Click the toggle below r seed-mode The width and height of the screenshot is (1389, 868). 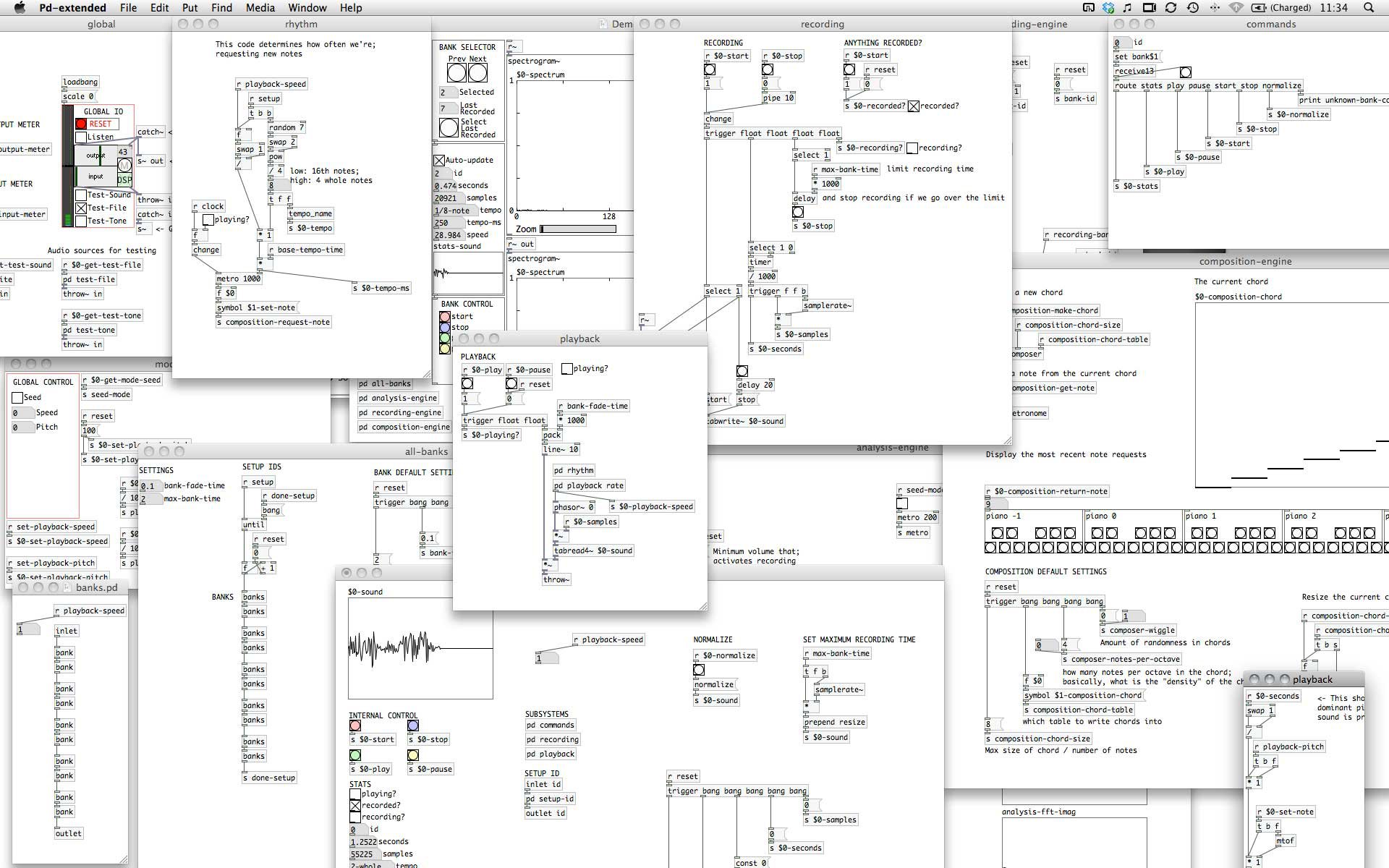point(902,504)
